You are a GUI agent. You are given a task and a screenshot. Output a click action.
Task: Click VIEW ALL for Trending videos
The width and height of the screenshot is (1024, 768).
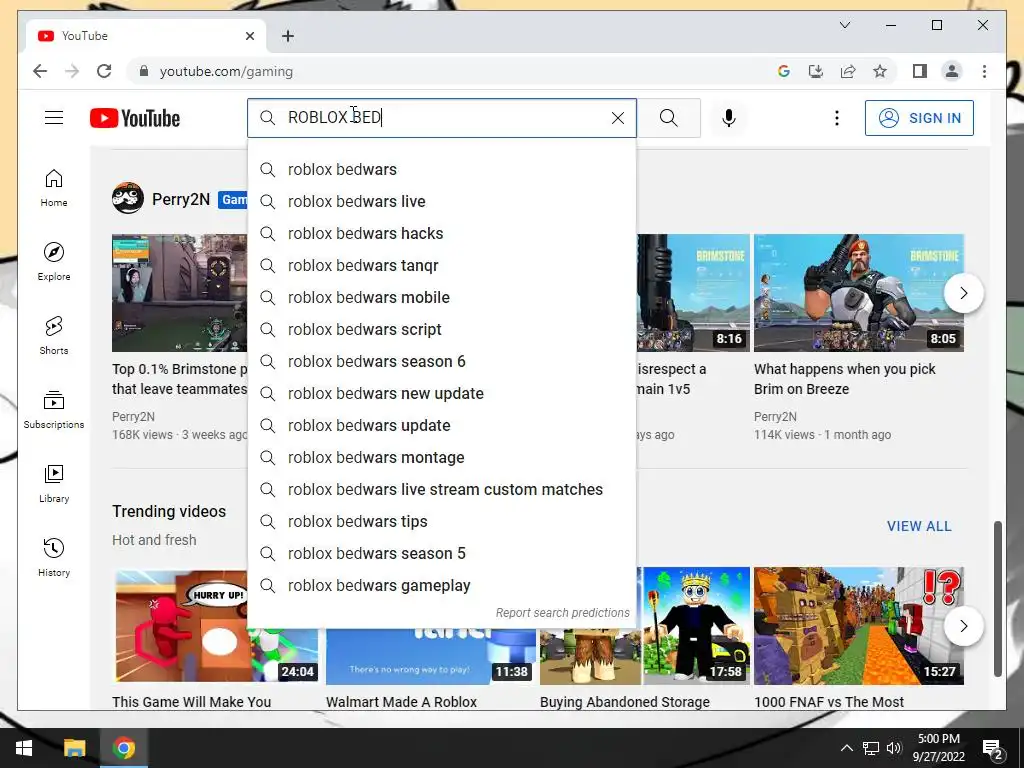pyautogui.click(x=919, y=526)
